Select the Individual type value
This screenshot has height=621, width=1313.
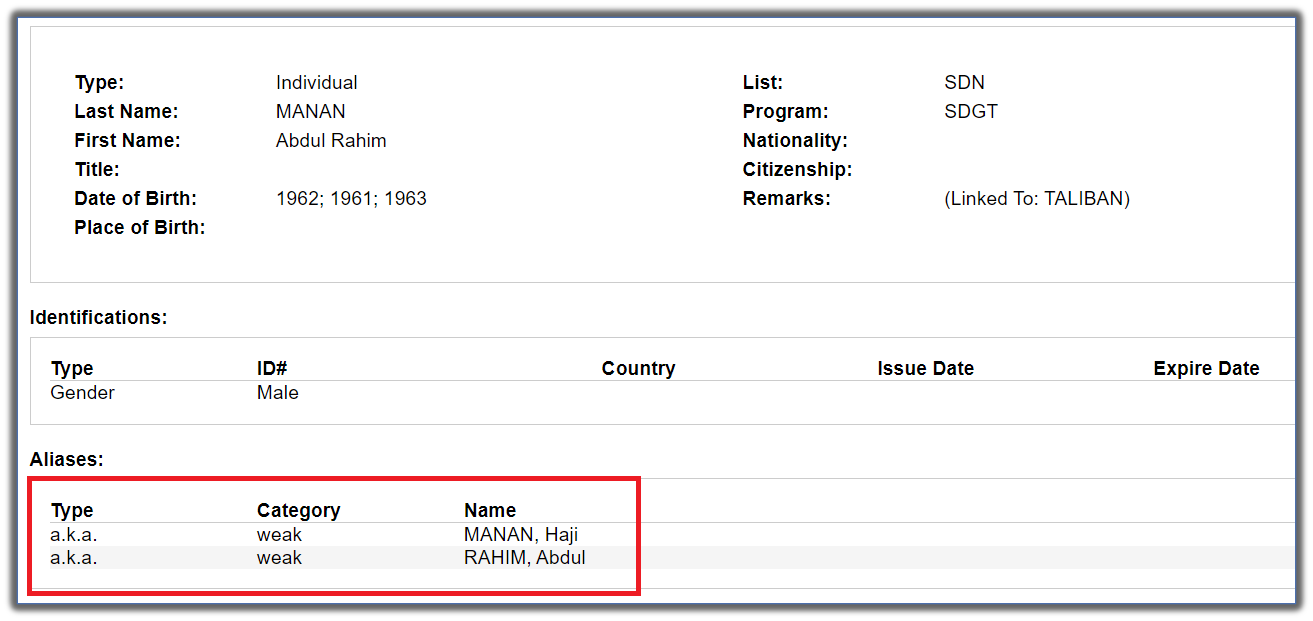tap(316, 83)
